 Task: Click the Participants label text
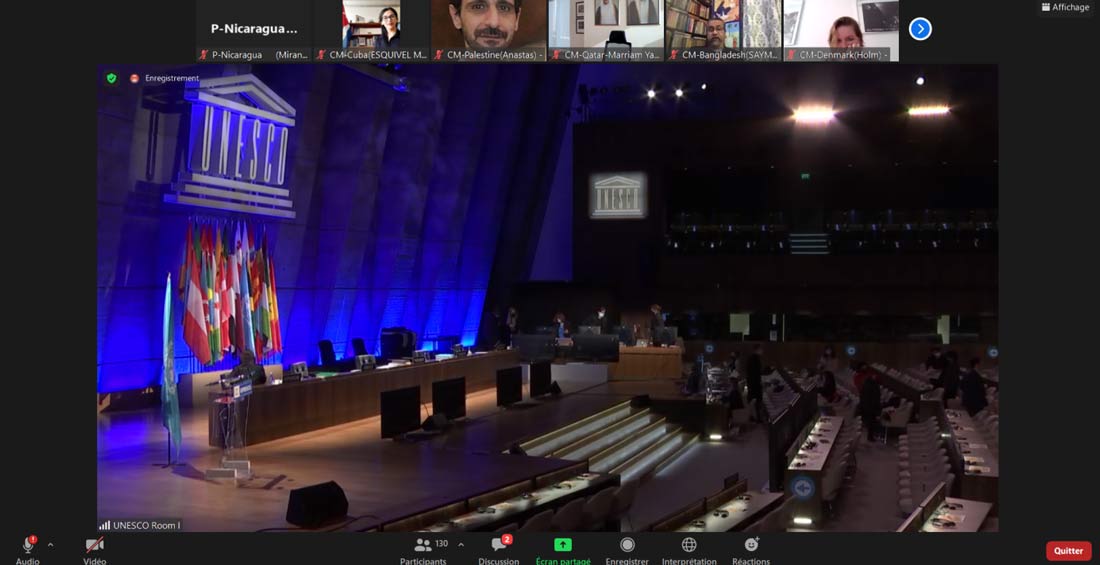423,561
